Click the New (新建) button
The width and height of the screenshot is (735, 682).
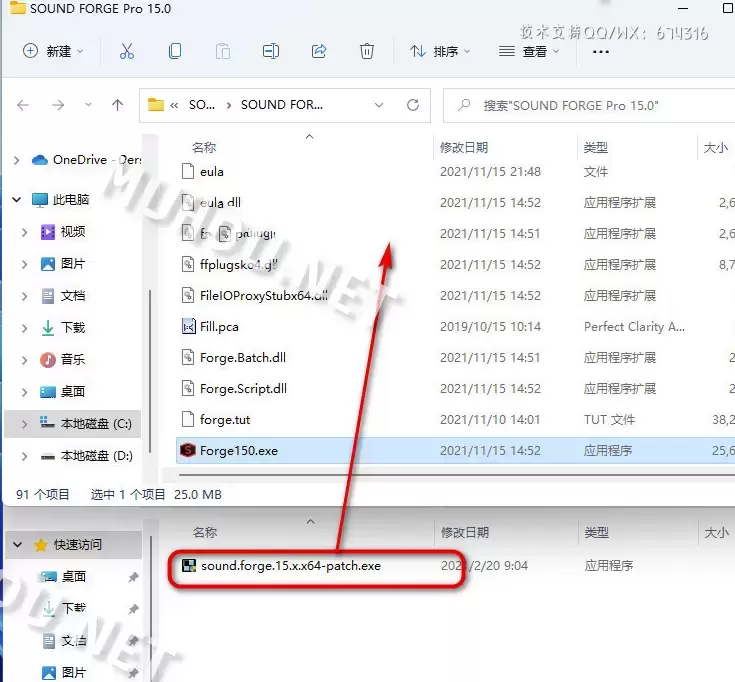[53, 51]
